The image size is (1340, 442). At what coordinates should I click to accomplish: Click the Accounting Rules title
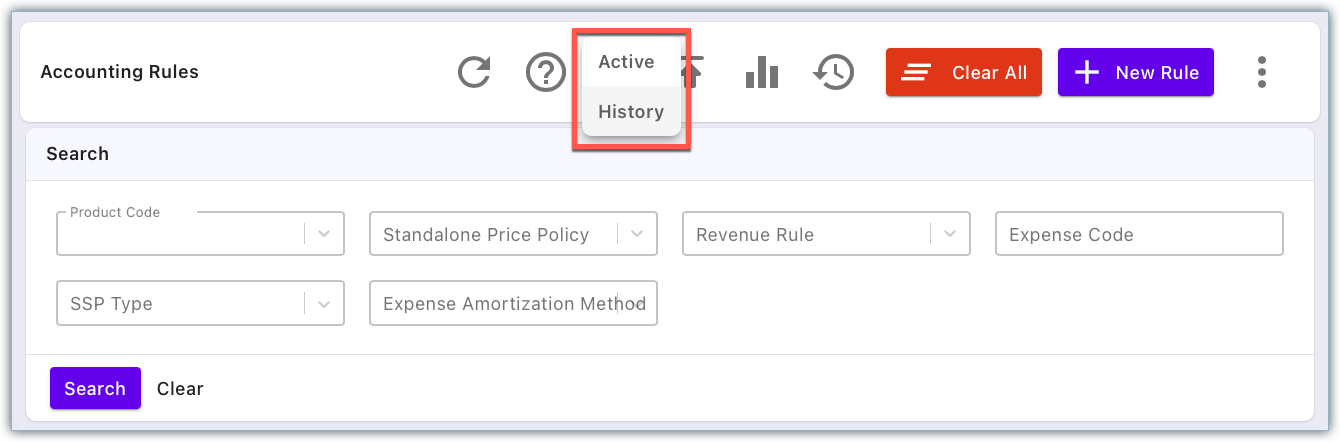(x=119, y=72)
